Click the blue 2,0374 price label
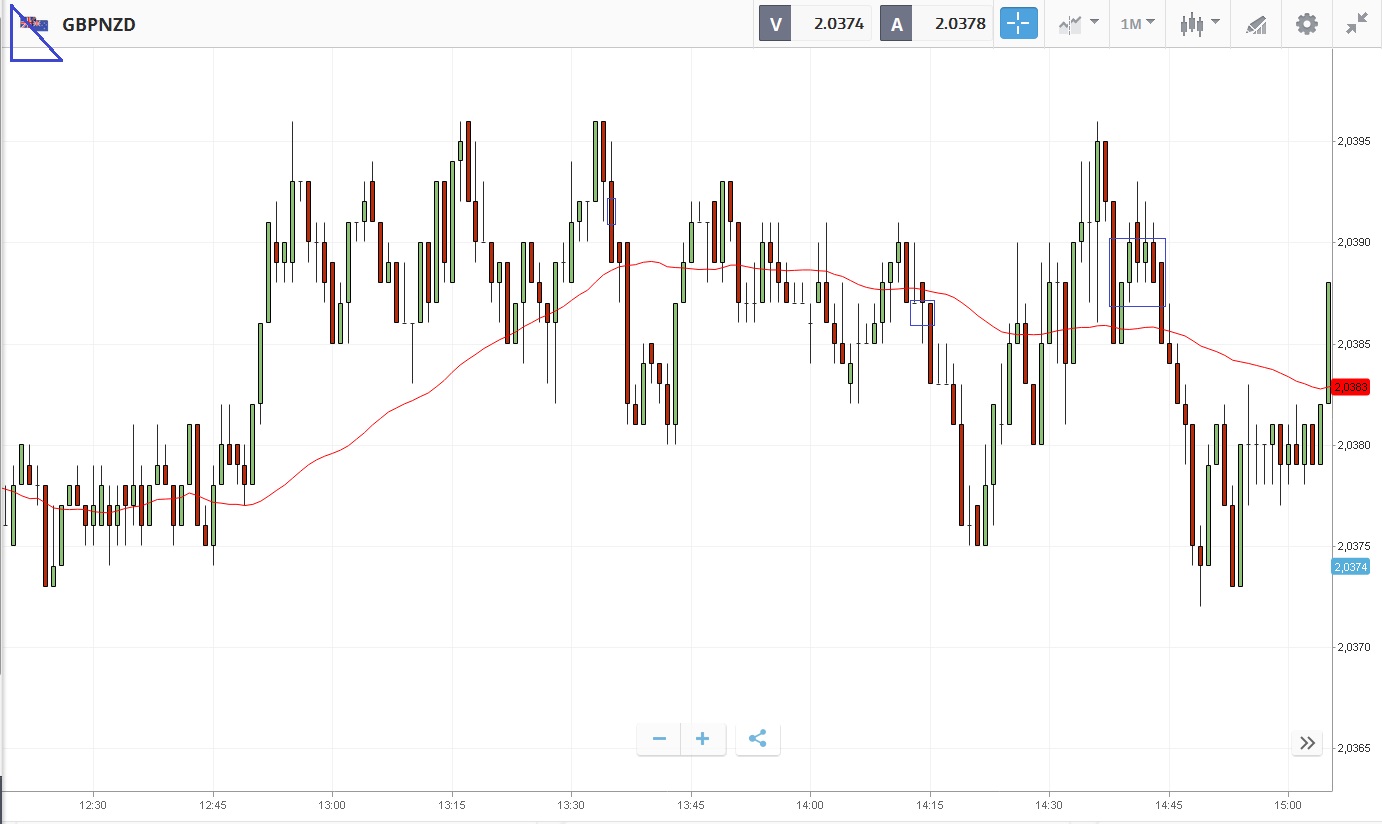The height and width of the screenshot is (824, 1382). (1350, 567)
